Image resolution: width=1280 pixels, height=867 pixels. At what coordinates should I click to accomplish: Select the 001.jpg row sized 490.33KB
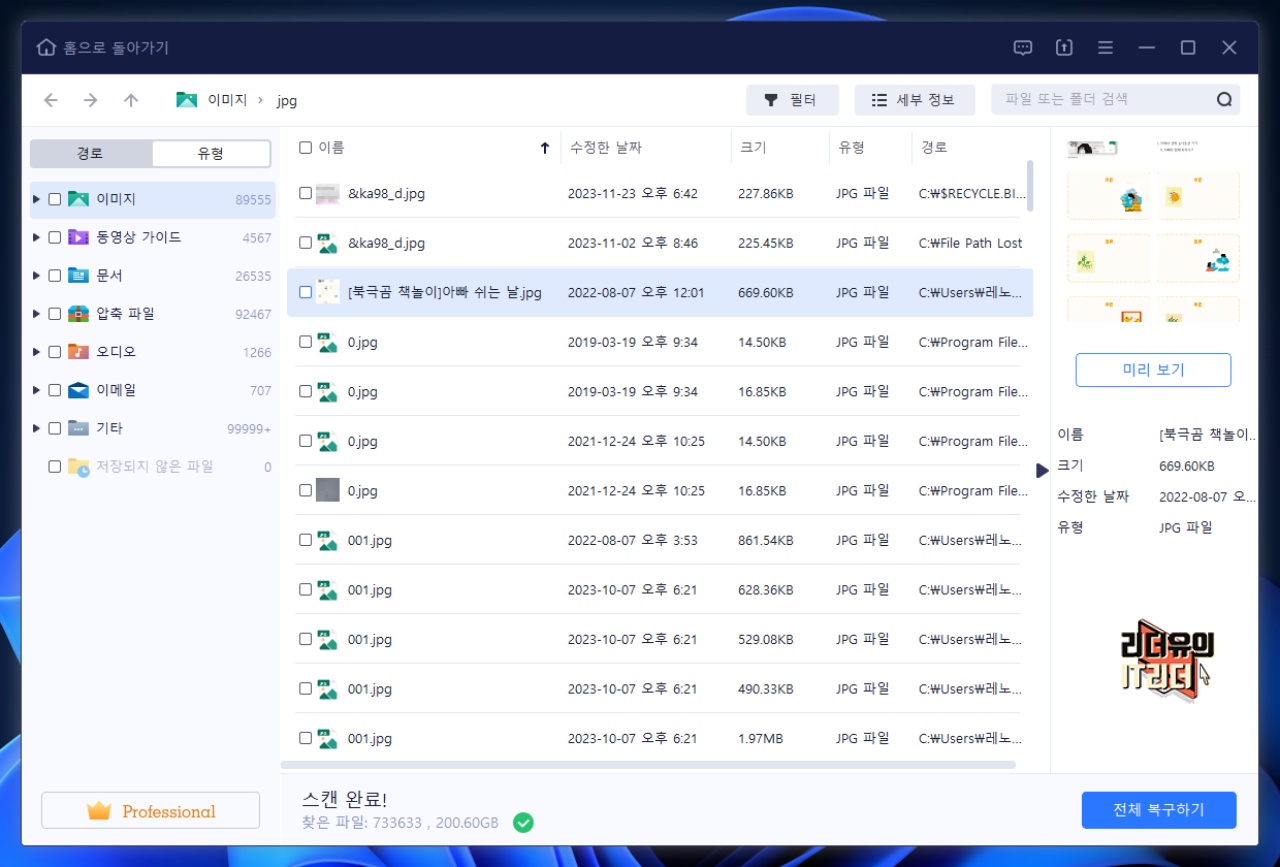[x=660, y=689]
